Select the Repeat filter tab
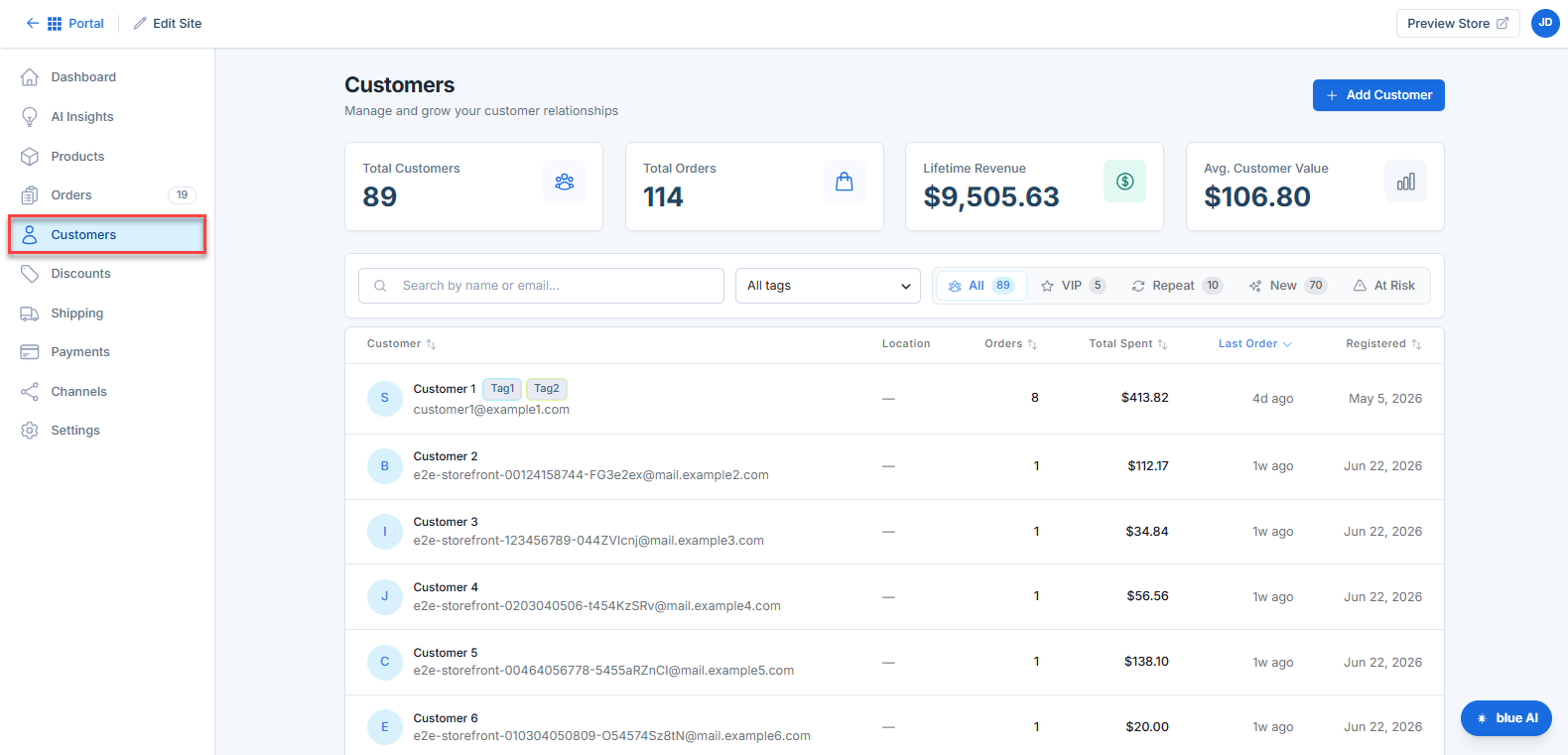This screenshot has width=1568, height=755. click(x=1177, y=286)
